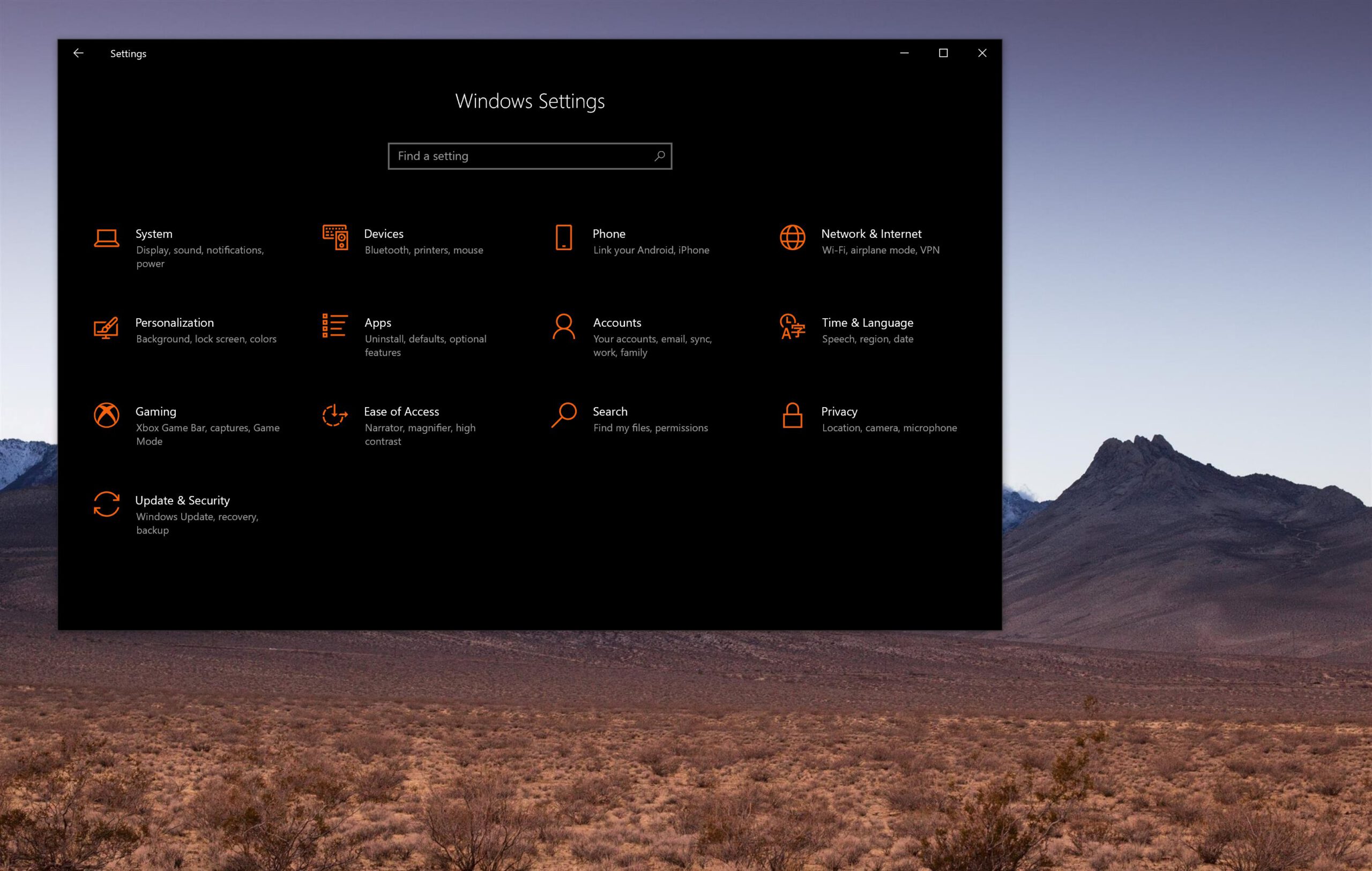Open Update & Security label
The height and width of the screenshot is (871, 1372).
click(182, 501)
